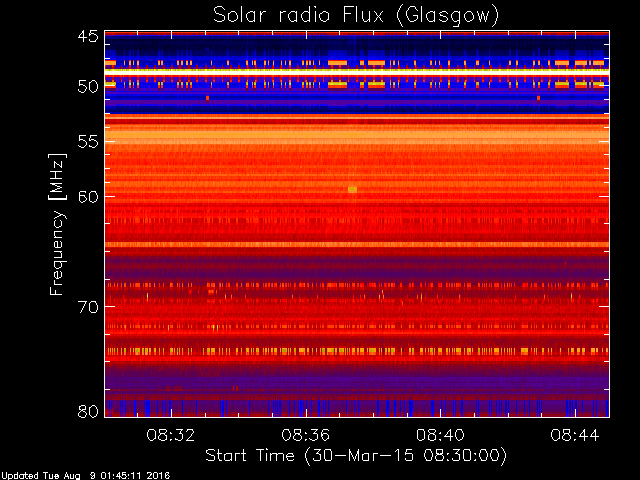Image resolution: width=640 pixels, height=480 pixels.
Task: Click the 'Solar radio Flux (Glasgow)' title
Action: 356,16
